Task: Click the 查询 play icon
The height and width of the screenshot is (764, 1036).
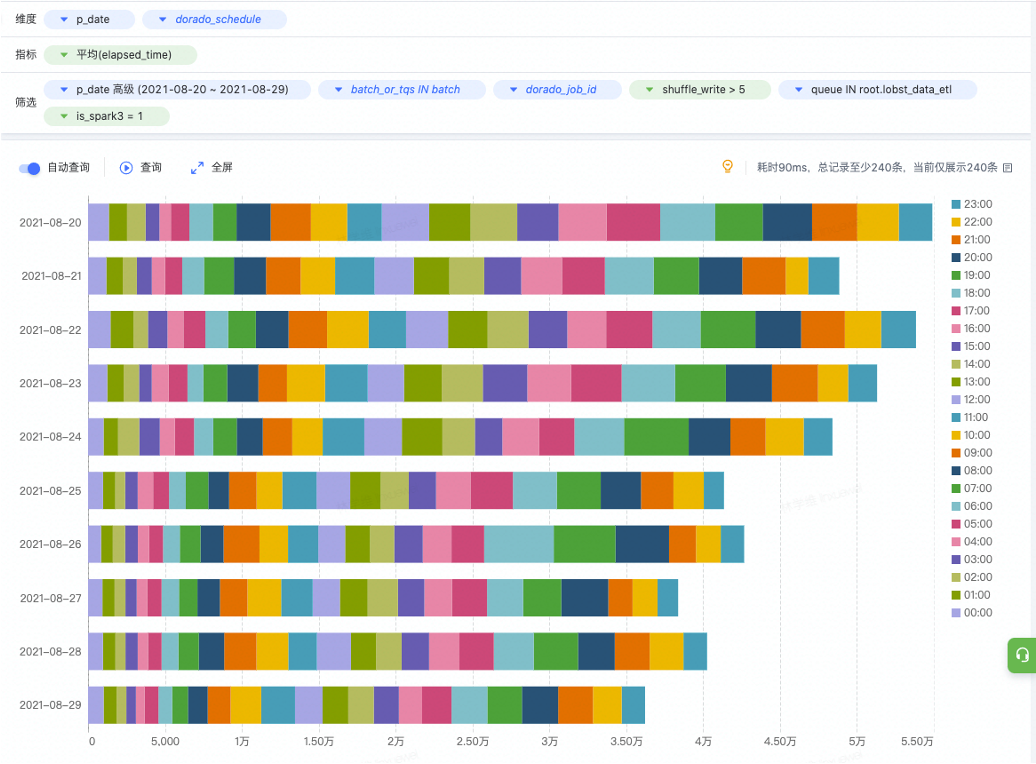Action: [127, 168]
